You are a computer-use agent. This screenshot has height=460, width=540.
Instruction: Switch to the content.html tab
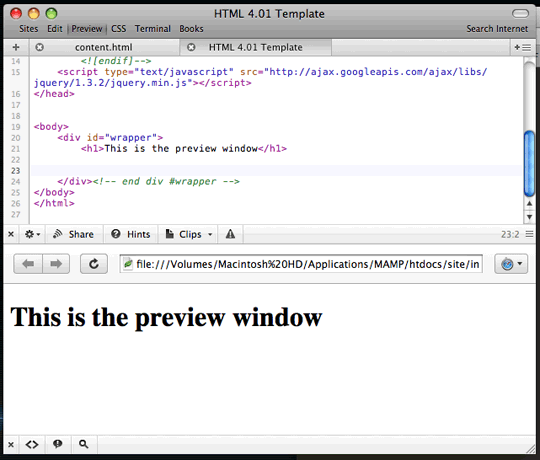[x=104, y=47]
